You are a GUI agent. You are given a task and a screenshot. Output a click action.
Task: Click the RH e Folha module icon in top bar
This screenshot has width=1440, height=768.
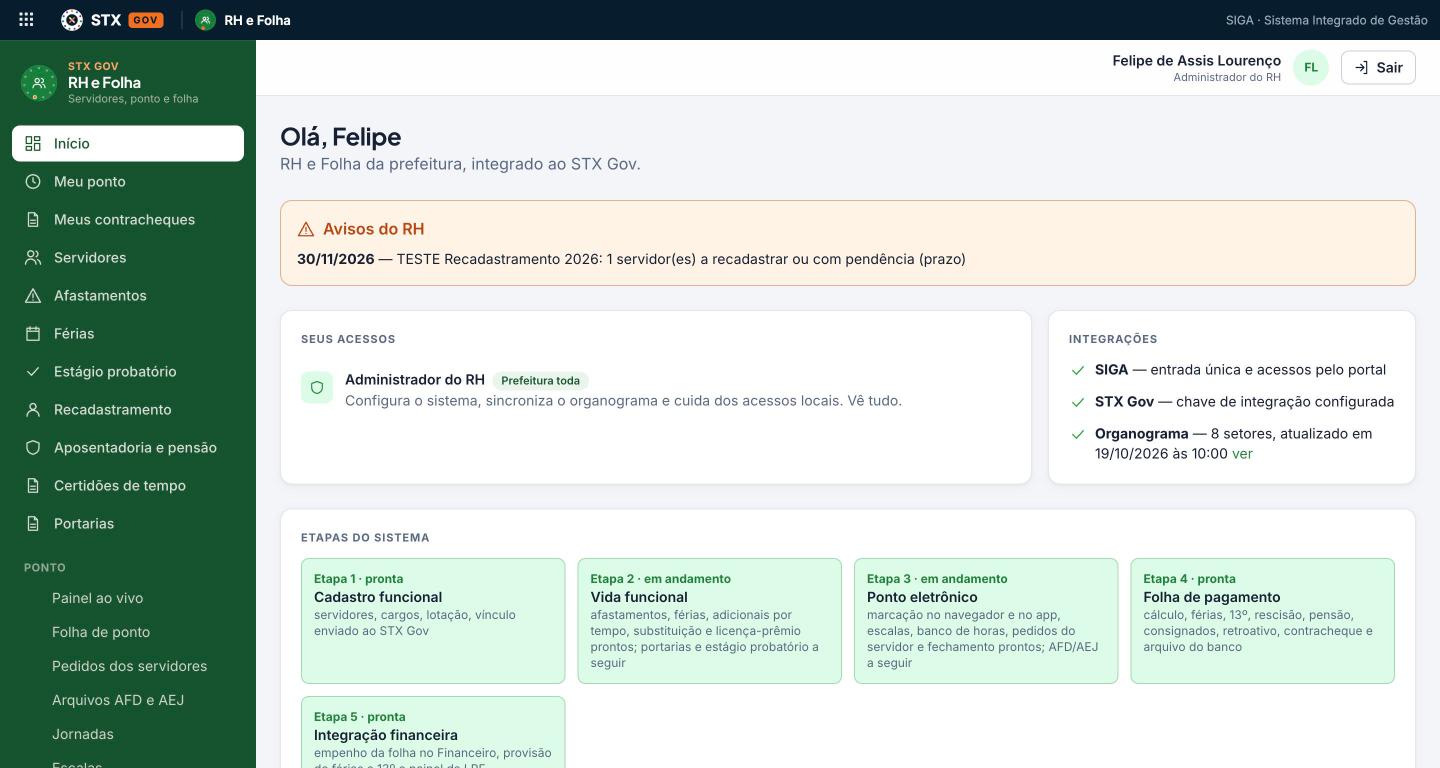pos(205,20)
